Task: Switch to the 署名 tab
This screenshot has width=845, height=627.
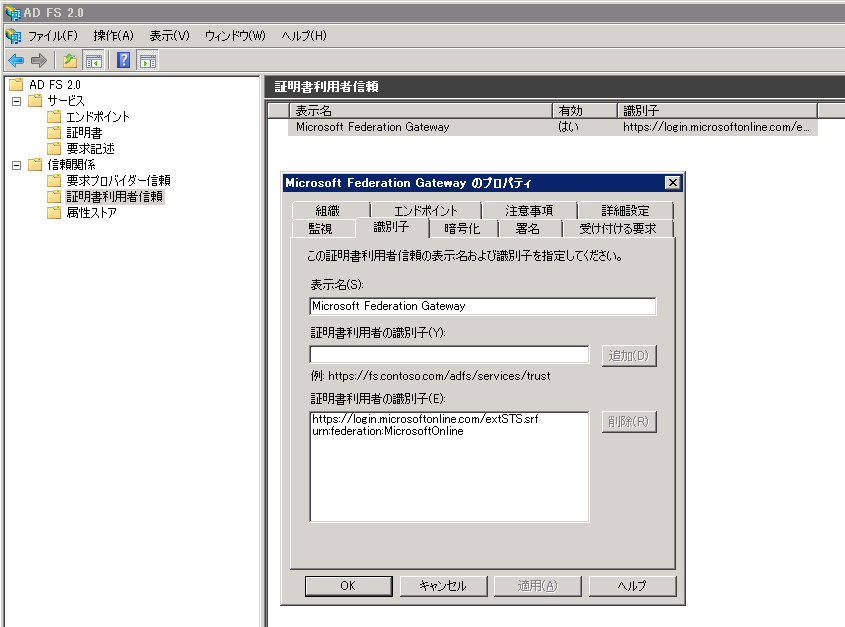Action: 528,229
